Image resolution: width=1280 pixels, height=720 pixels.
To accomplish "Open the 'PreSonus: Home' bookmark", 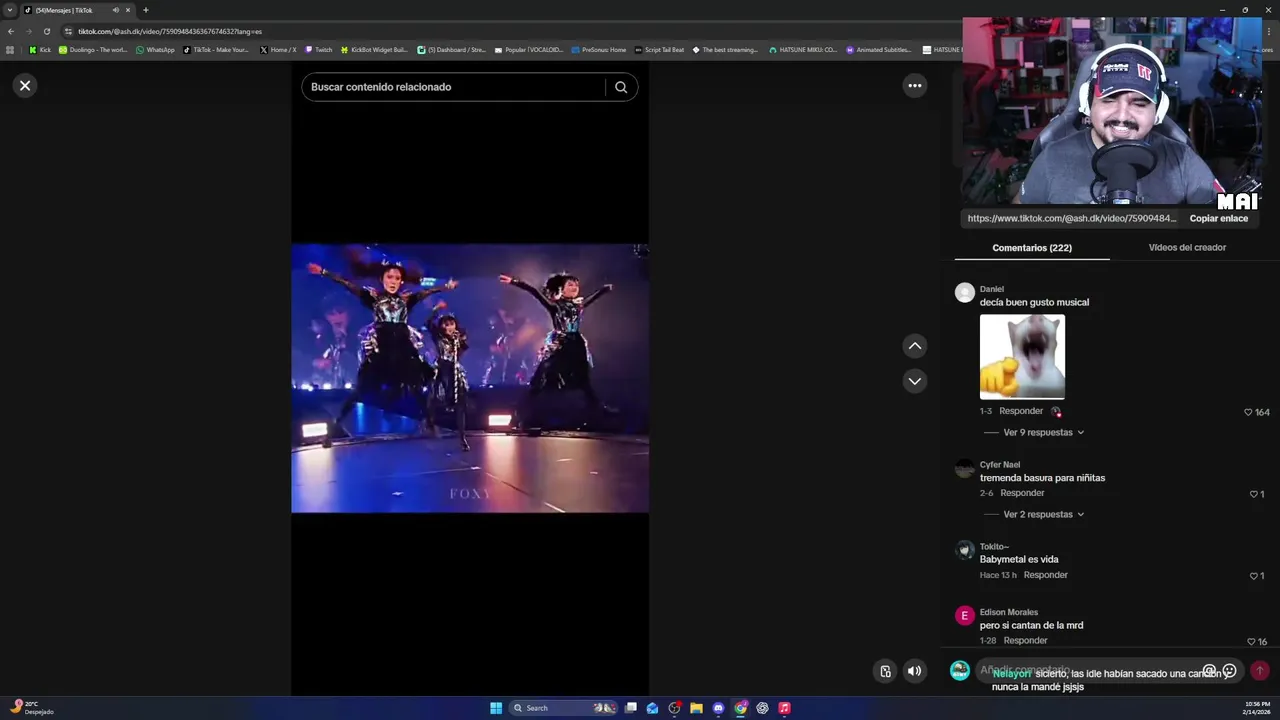I will point(599,49).
